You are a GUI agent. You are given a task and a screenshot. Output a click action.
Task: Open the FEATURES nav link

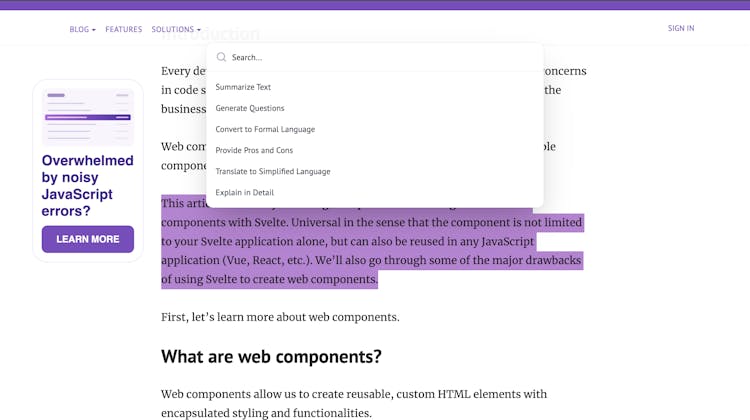pyautogui.click(x=123, y=29)
